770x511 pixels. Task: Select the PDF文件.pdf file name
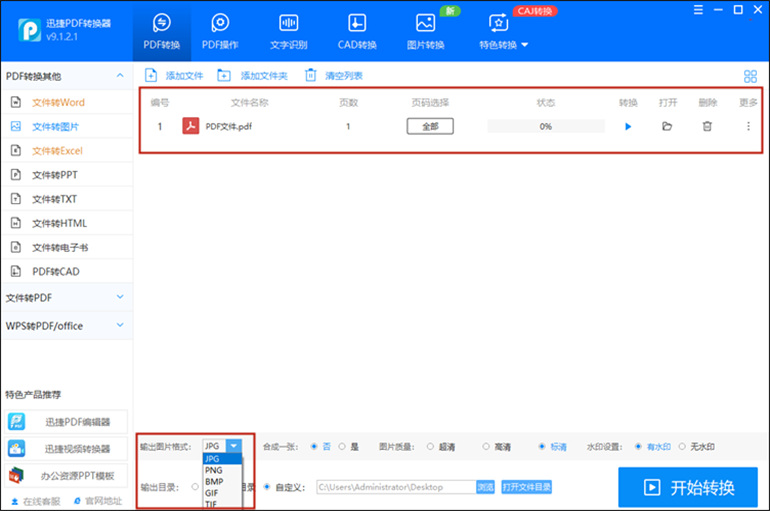(228, 127)
